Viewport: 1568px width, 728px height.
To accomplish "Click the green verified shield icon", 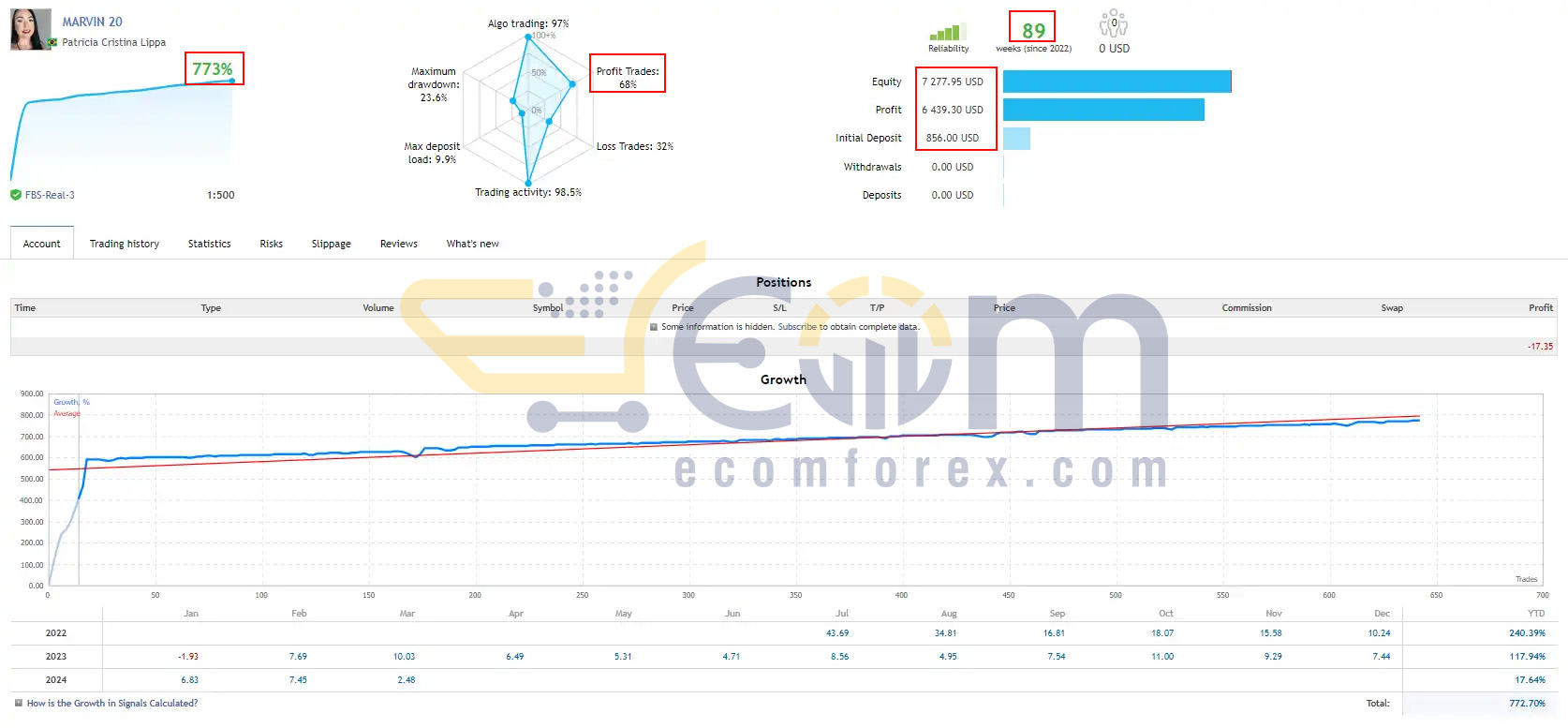I will (16, 195).
